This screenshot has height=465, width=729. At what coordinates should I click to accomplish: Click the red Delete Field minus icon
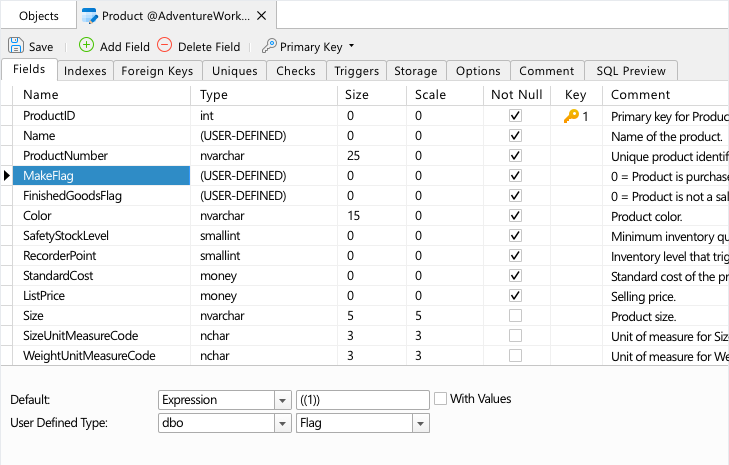[165, 45]
